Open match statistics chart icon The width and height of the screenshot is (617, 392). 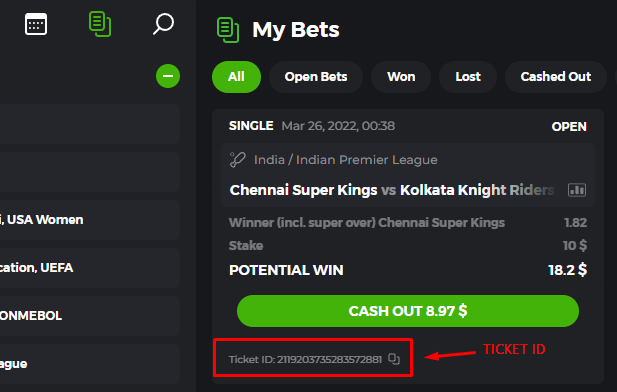(x=577, y=190)
